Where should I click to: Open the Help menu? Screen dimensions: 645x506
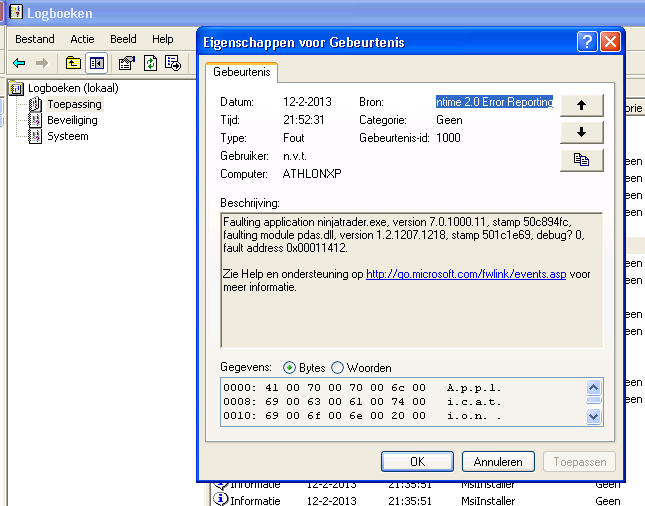[162, 39]
